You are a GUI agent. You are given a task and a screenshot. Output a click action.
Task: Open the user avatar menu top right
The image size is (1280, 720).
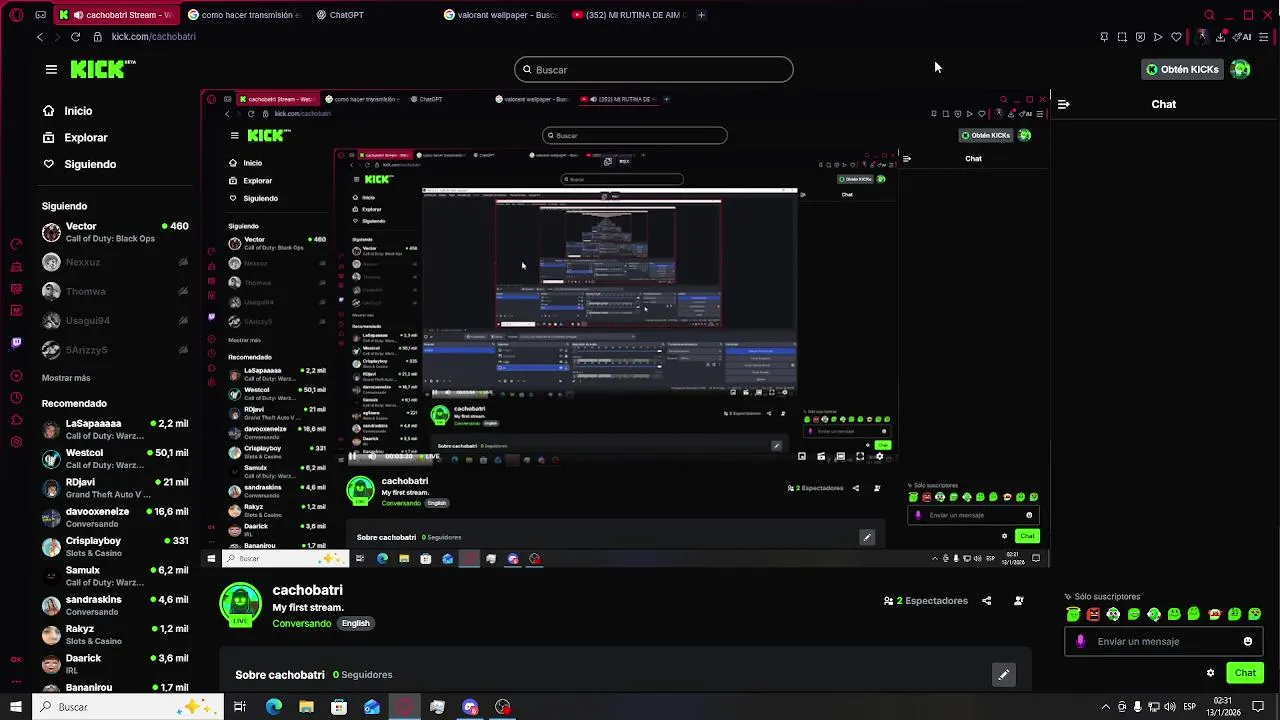1241,69
